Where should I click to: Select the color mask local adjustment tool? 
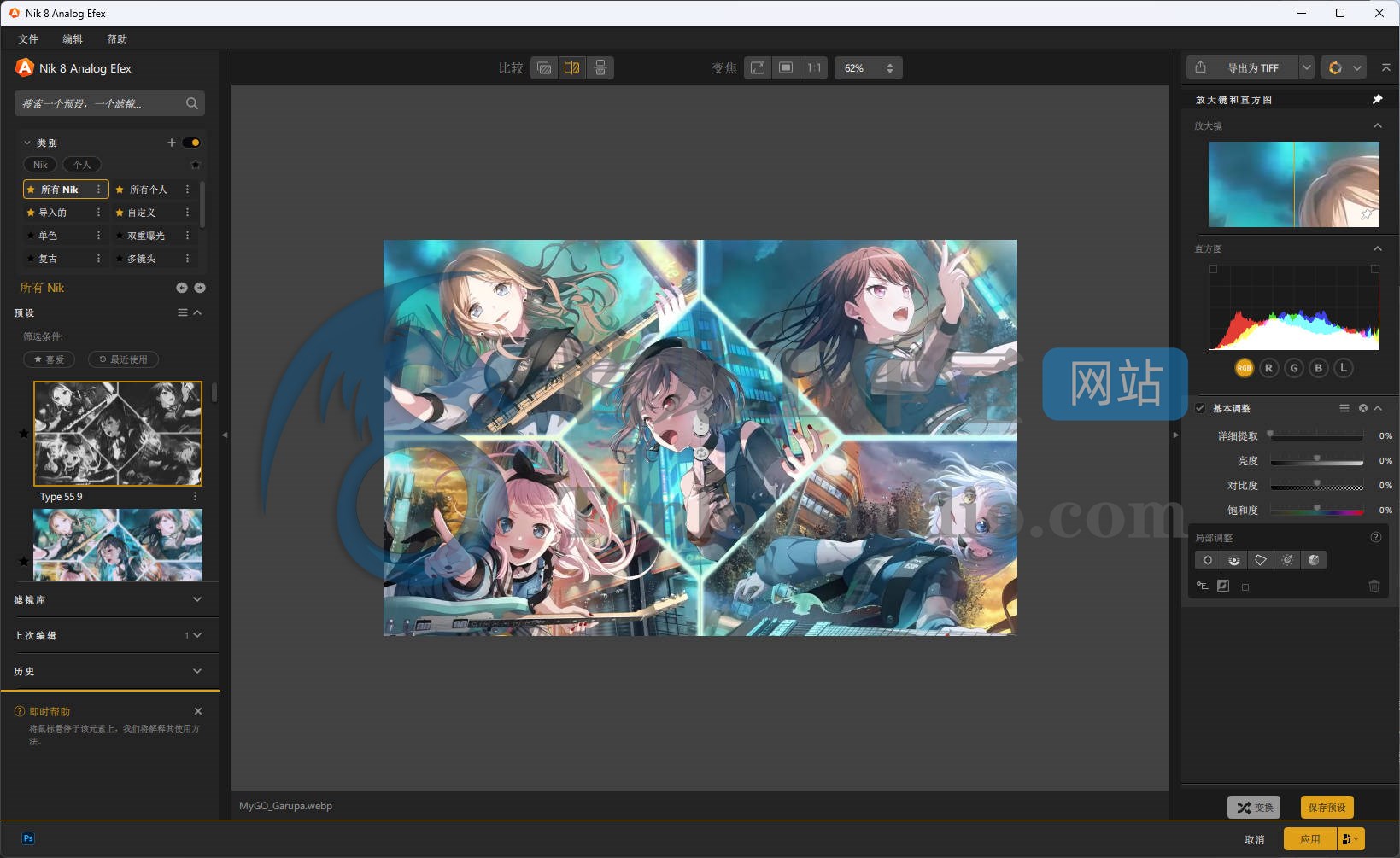pos(1314,560)
